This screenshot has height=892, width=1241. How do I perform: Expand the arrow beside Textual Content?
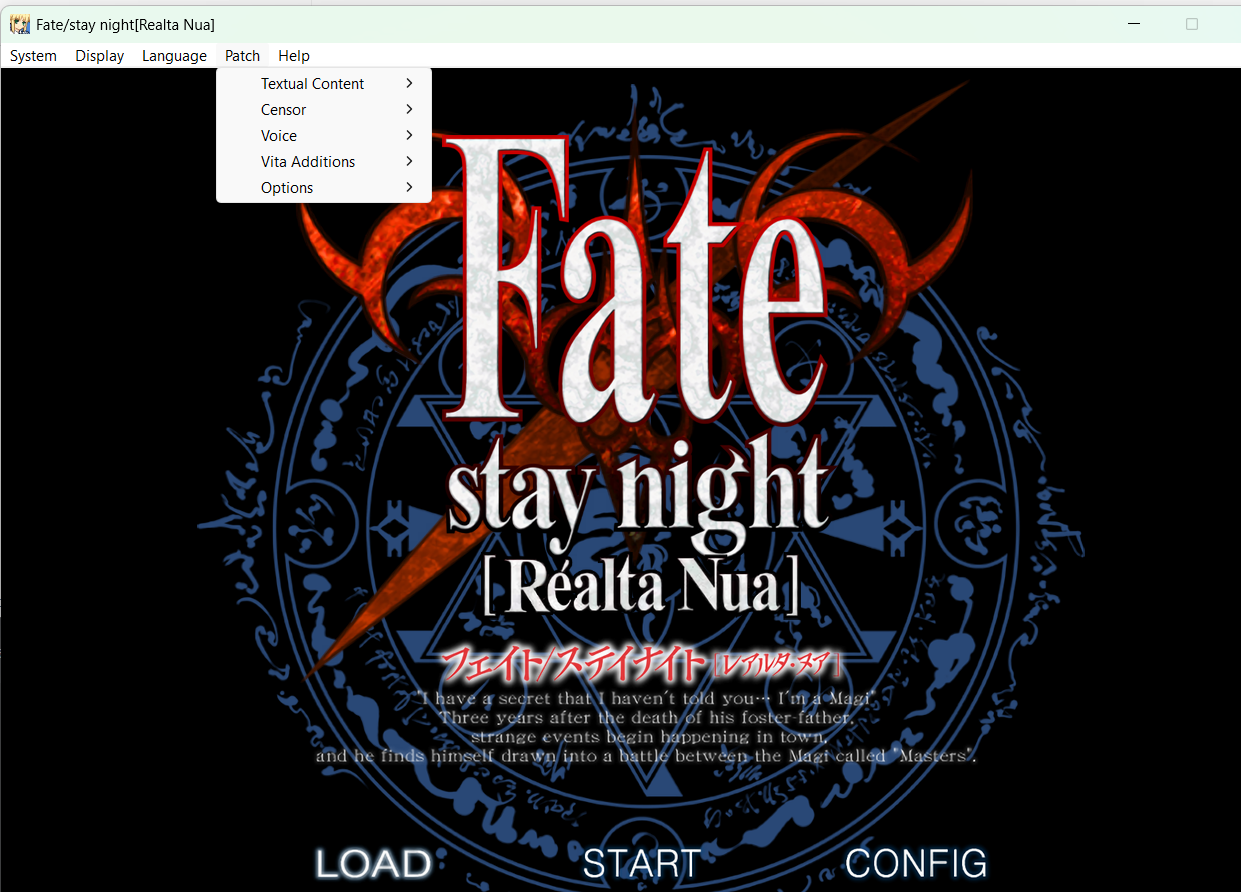(x=410, y=83)
